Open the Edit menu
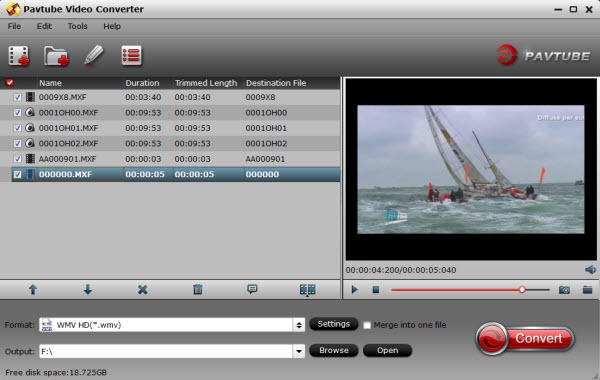The width and height of the screenshot is (600, 380). 44,26
